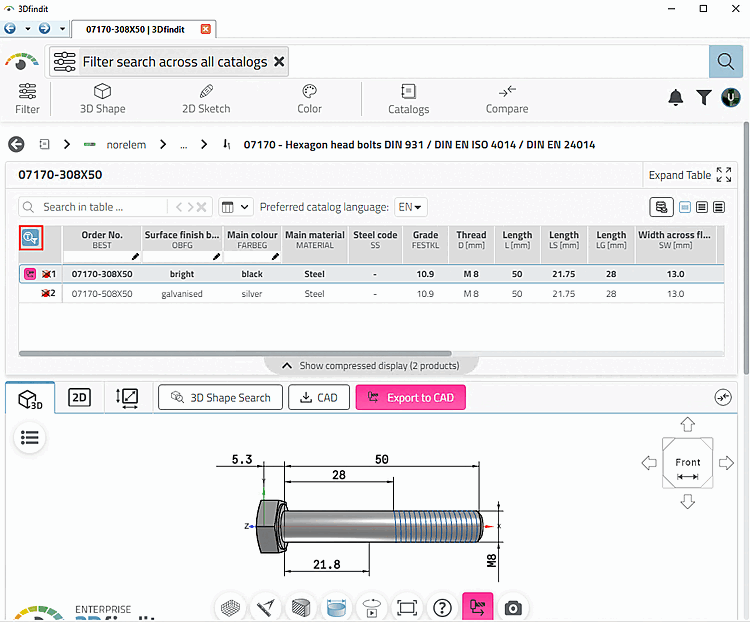Open 3D Shape search mode
The height and width of the screenshot is (622, 750).
coord(102,99)
